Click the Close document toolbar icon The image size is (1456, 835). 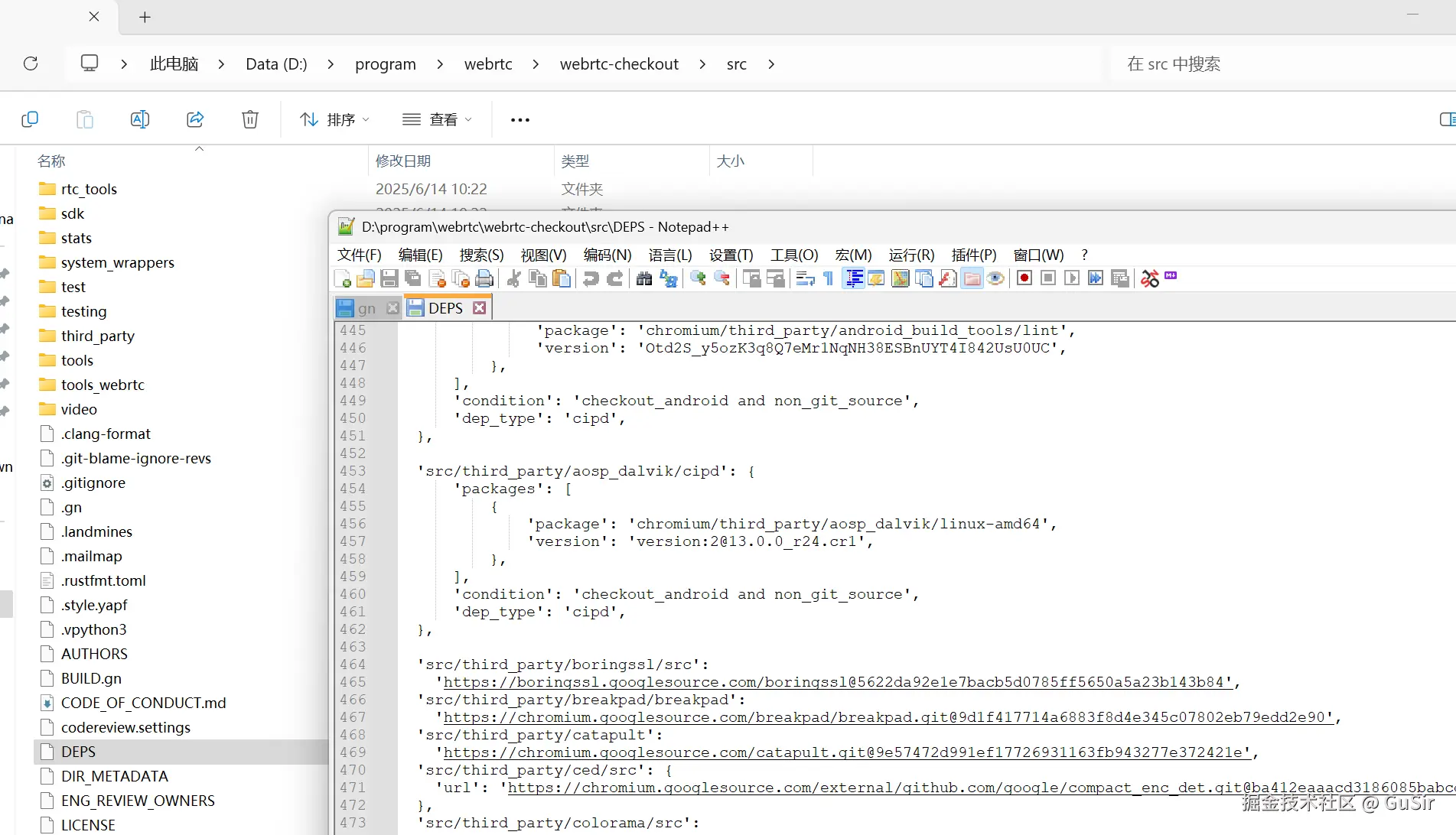point(437,279)
